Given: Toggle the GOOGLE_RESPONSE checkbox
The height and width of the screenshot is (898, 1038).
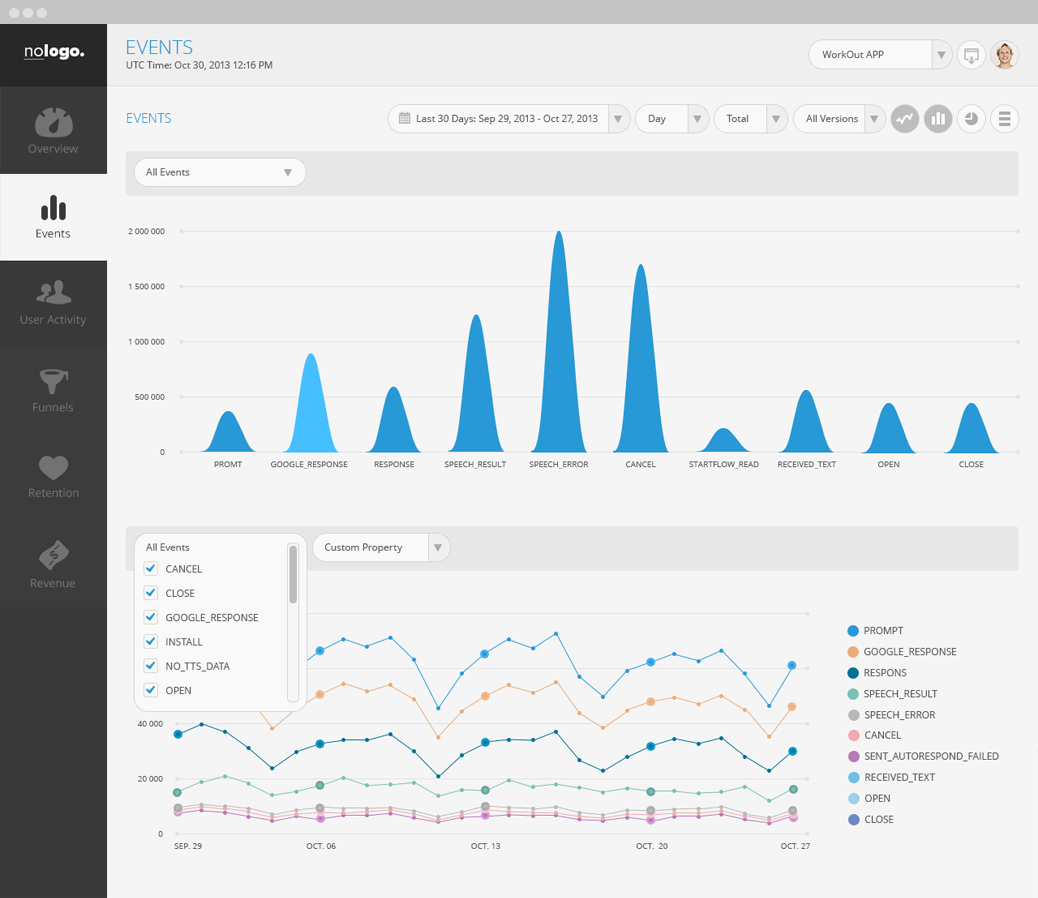Looking at the screenshot, I should click(x=151, y=618).
